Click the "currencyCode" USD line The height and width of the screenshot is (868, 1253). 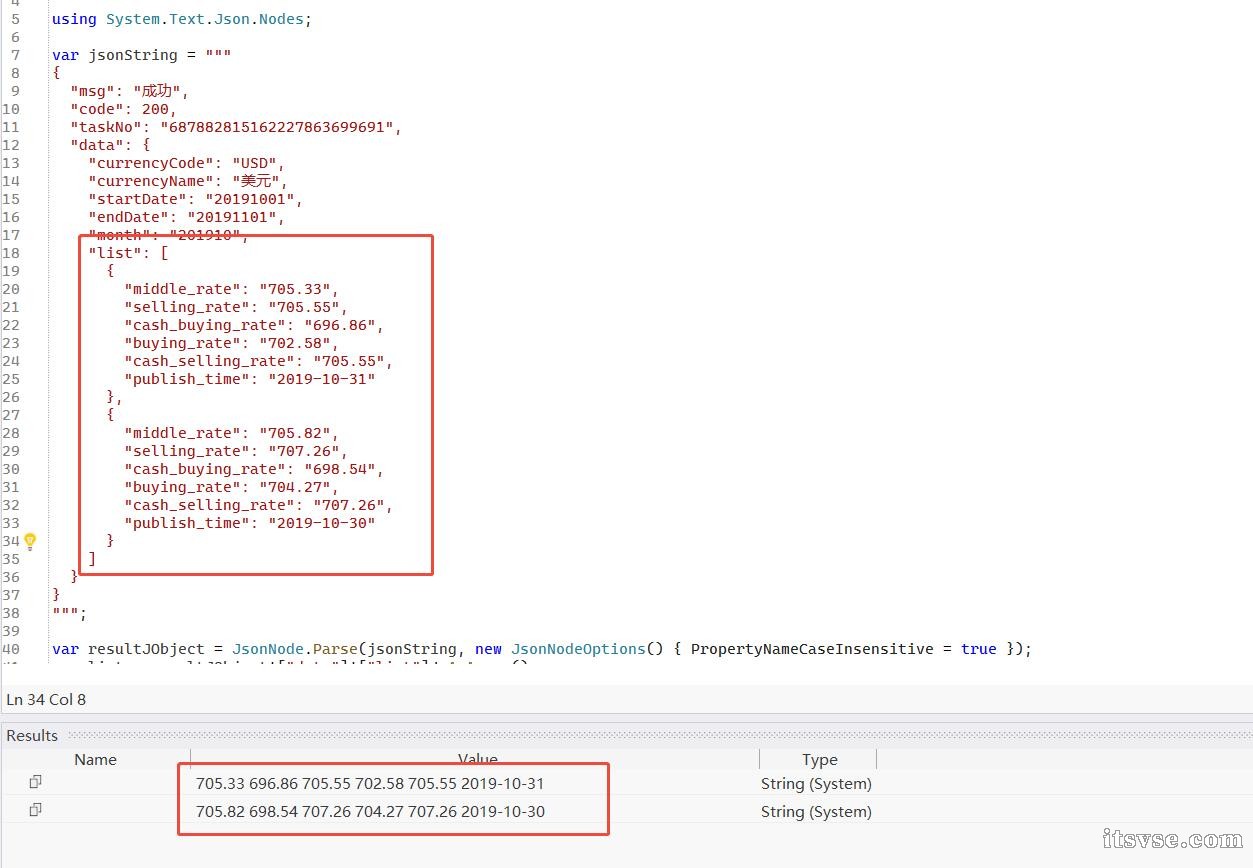[x=187, y=163]
